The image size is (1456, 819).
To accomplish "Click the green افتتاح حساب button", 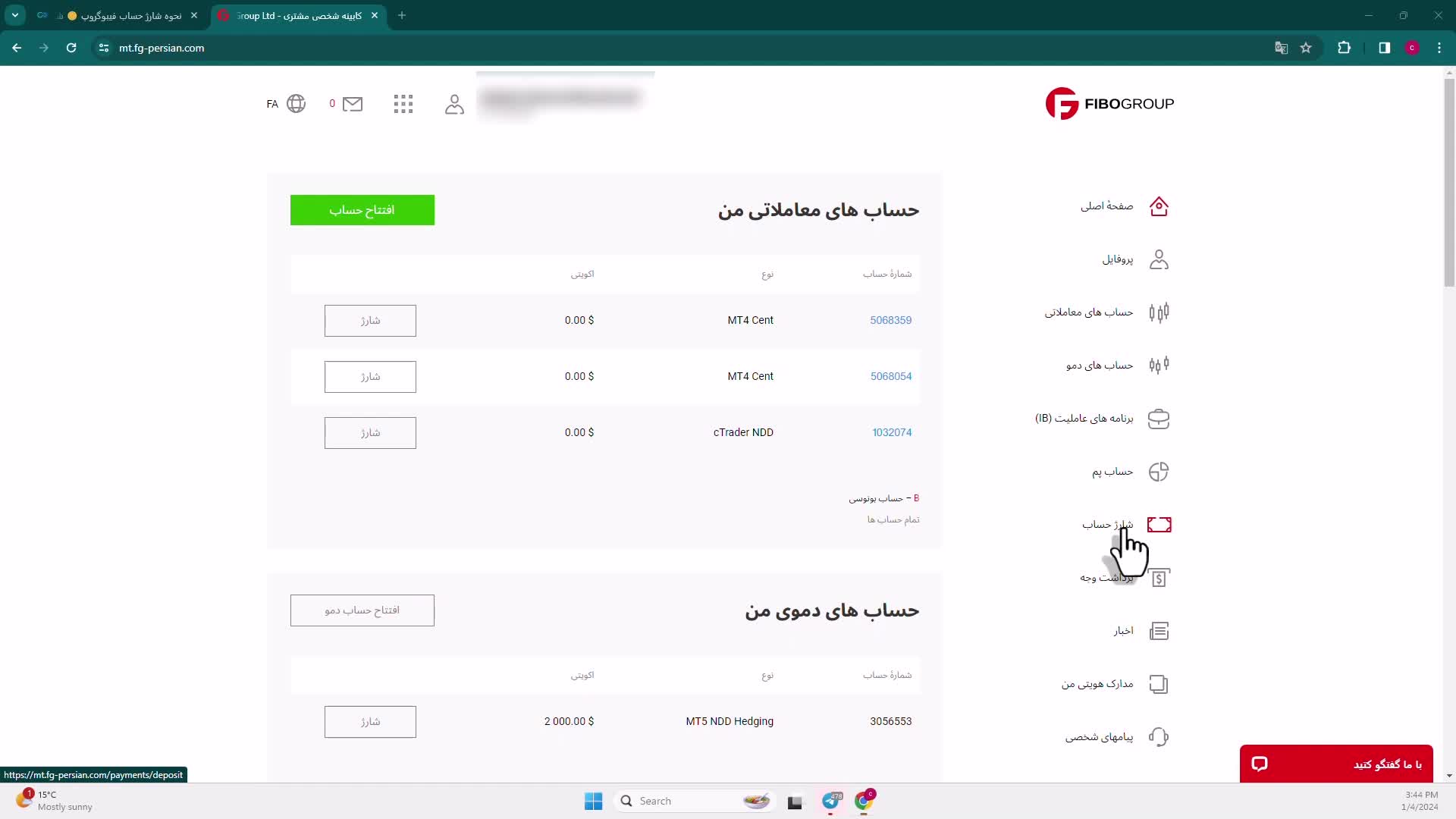I will click(x=362, y=210).
